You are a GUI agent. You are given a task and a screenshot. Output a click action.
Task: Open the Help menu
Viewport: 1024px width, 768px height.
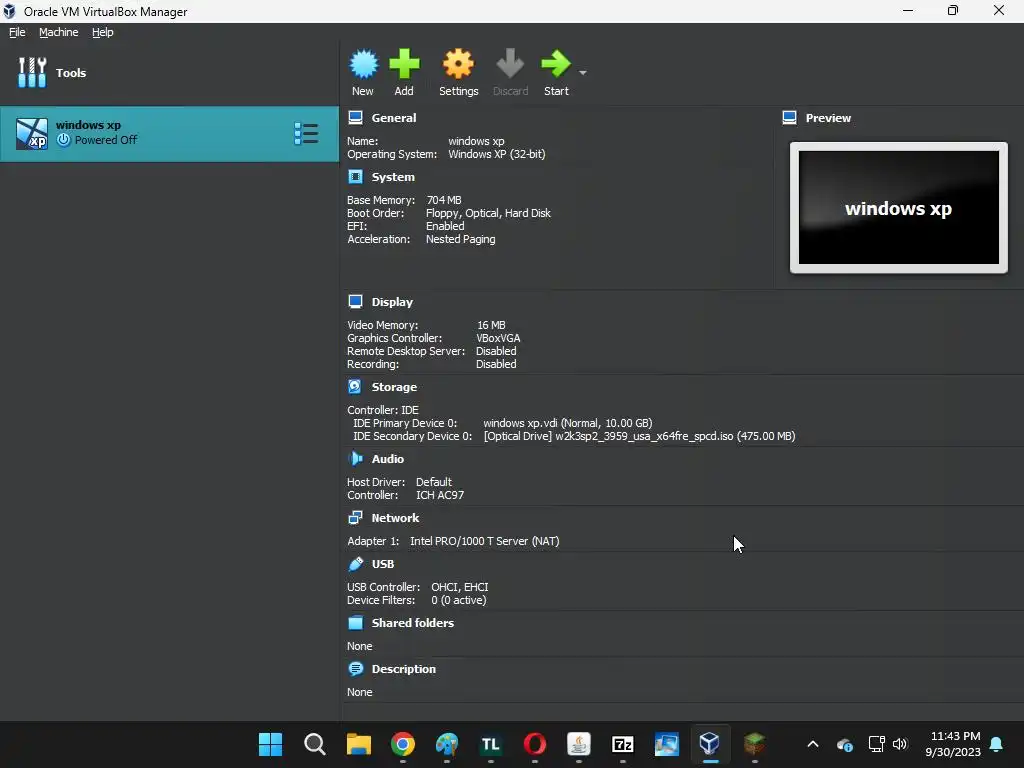click(x=103, y=32)
